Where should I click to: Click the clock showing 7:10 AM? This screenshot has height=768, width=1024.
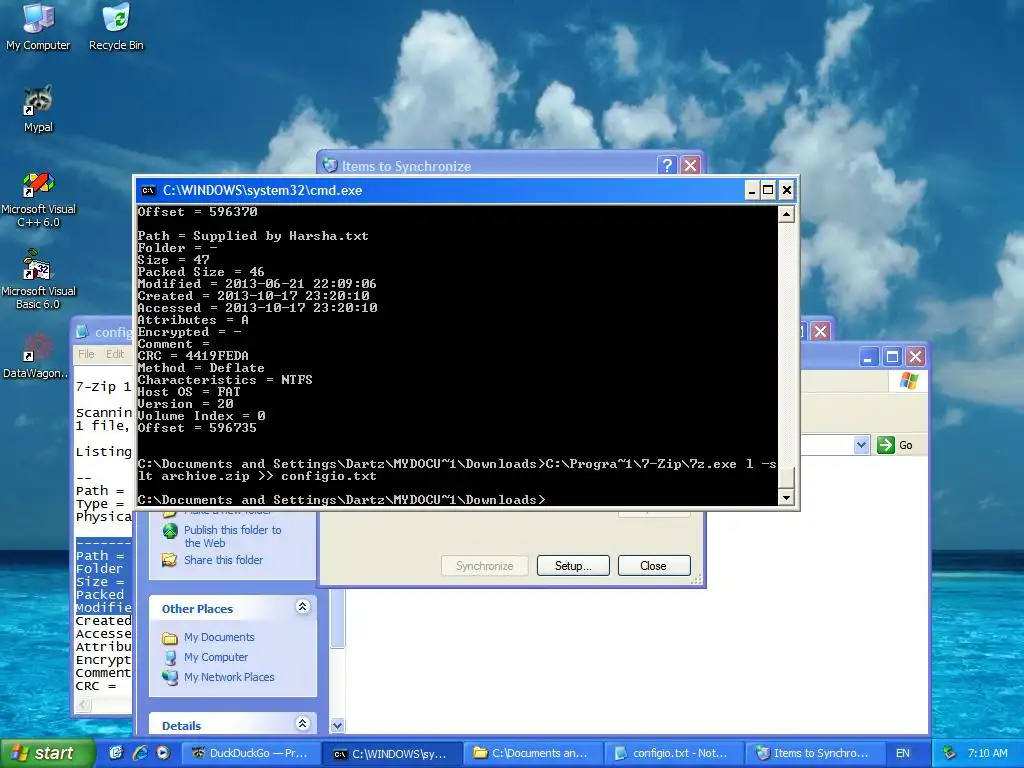click(x=987, y=753)
